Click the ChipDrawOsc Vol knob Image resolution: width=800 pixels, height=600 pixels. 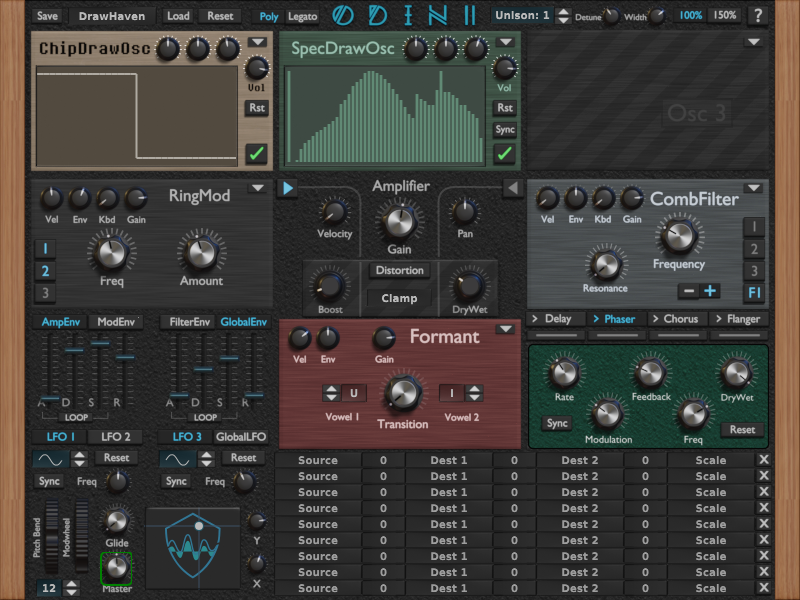pos(257,68)
